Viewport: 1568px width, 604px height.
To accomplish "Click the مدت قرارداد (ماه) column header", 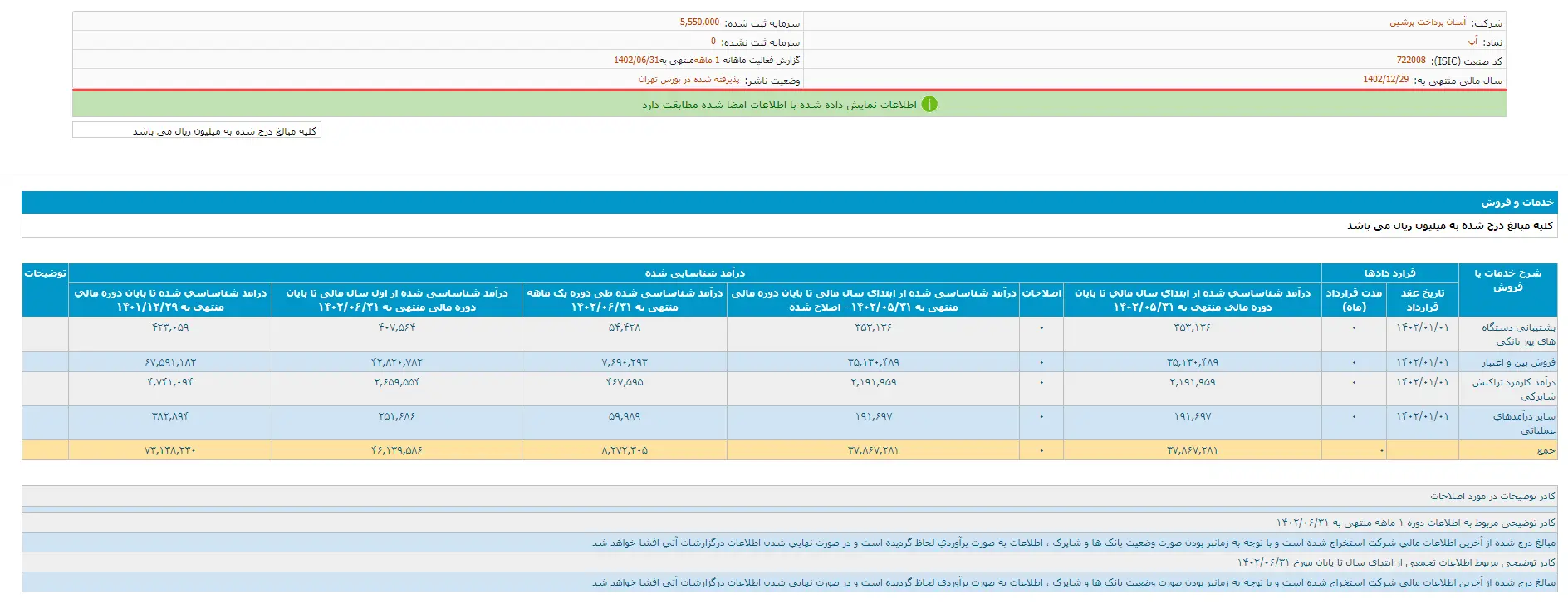I will coord(1354,300).
